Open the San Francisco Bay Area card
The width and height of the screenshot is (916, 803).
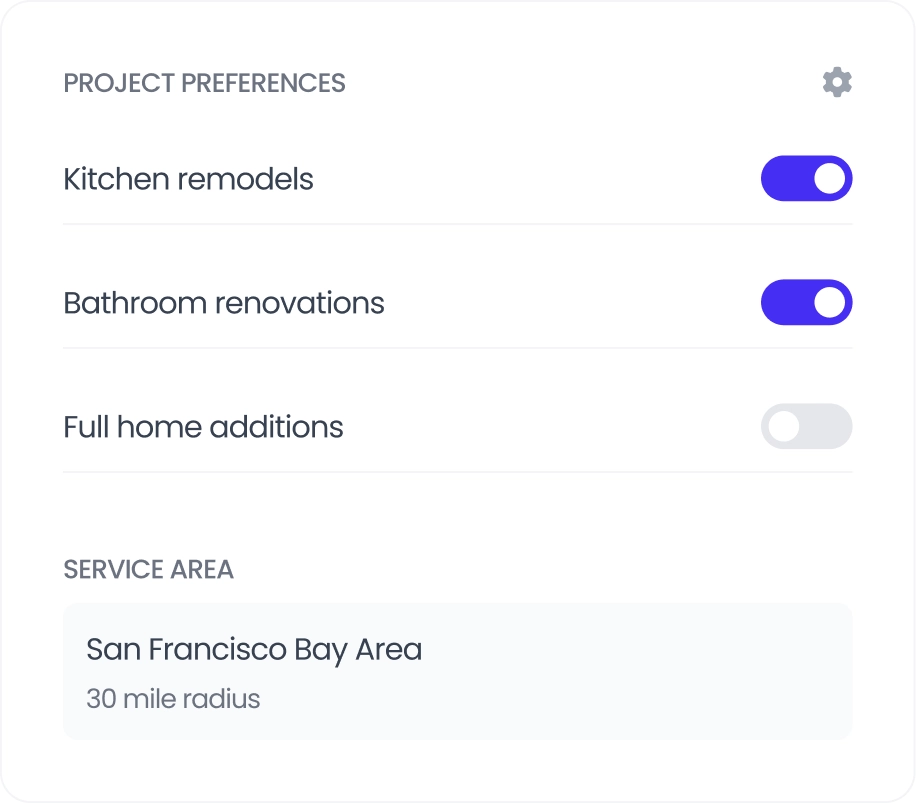tap(457, 670)
